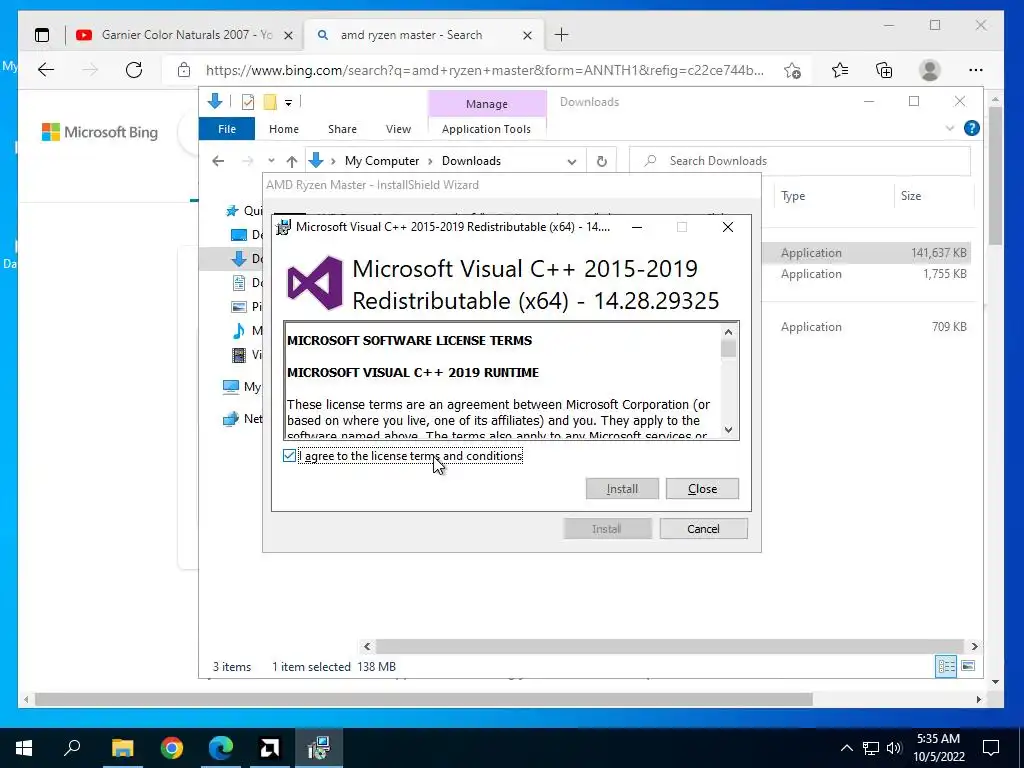
Task: Switch to the Share ribbon tab
Action: click(342, 129)
